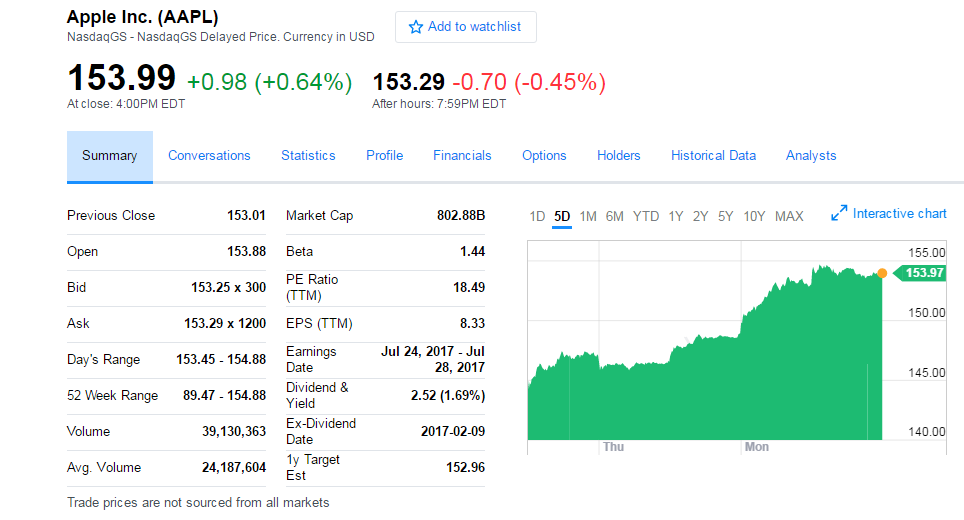Set chart range to 10Y
The width and height of the screenshot is (964, 520).
tap(754, 216)
